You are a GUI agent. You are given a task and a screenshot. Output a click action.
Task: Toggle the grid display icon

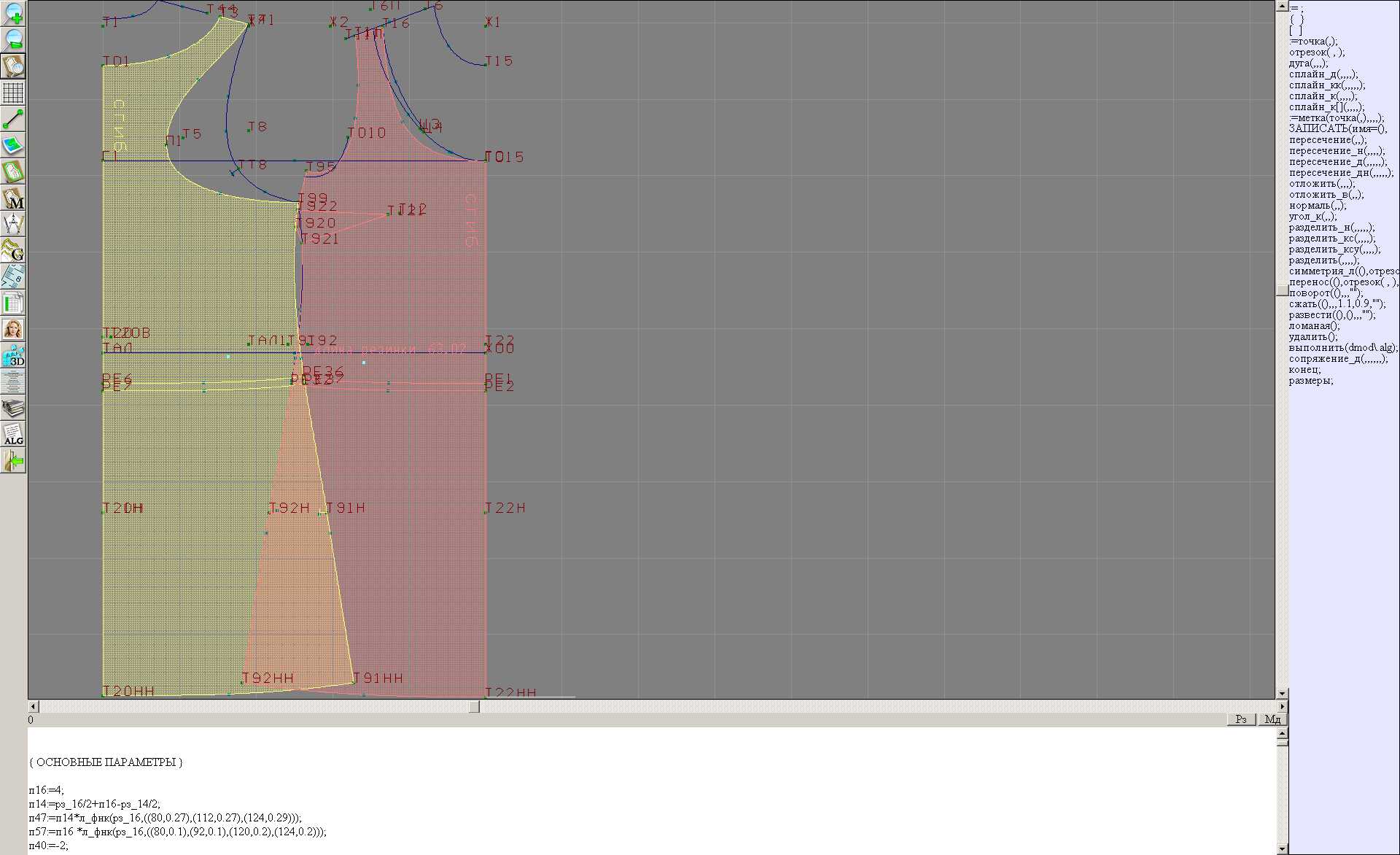tap(13, 93)
